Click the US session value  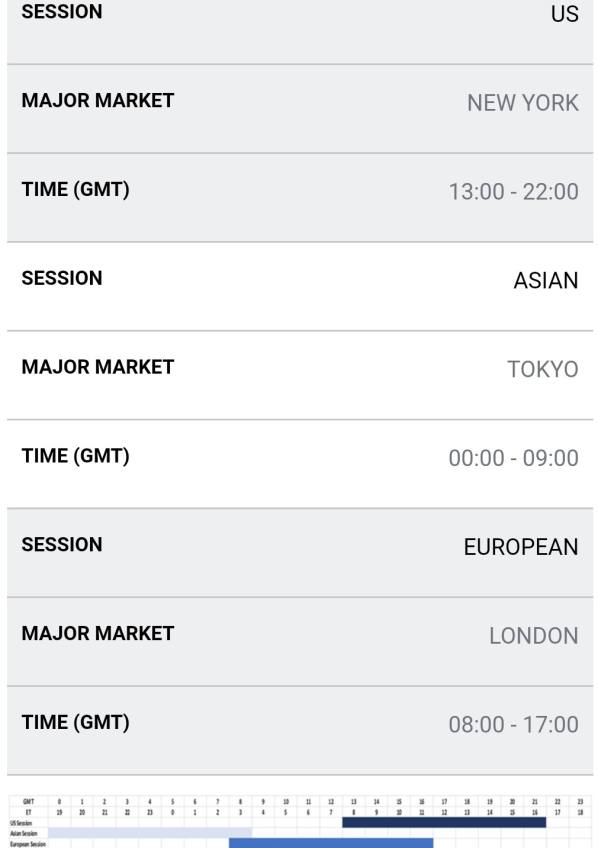(564, 14)
